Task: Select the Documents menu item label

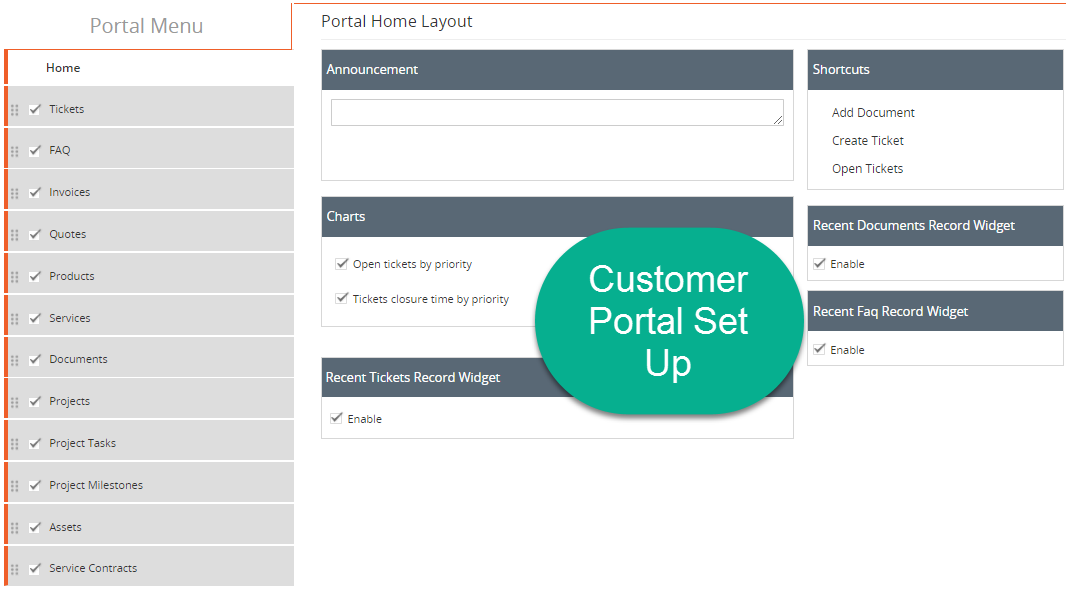Action: tap(78, 359)
